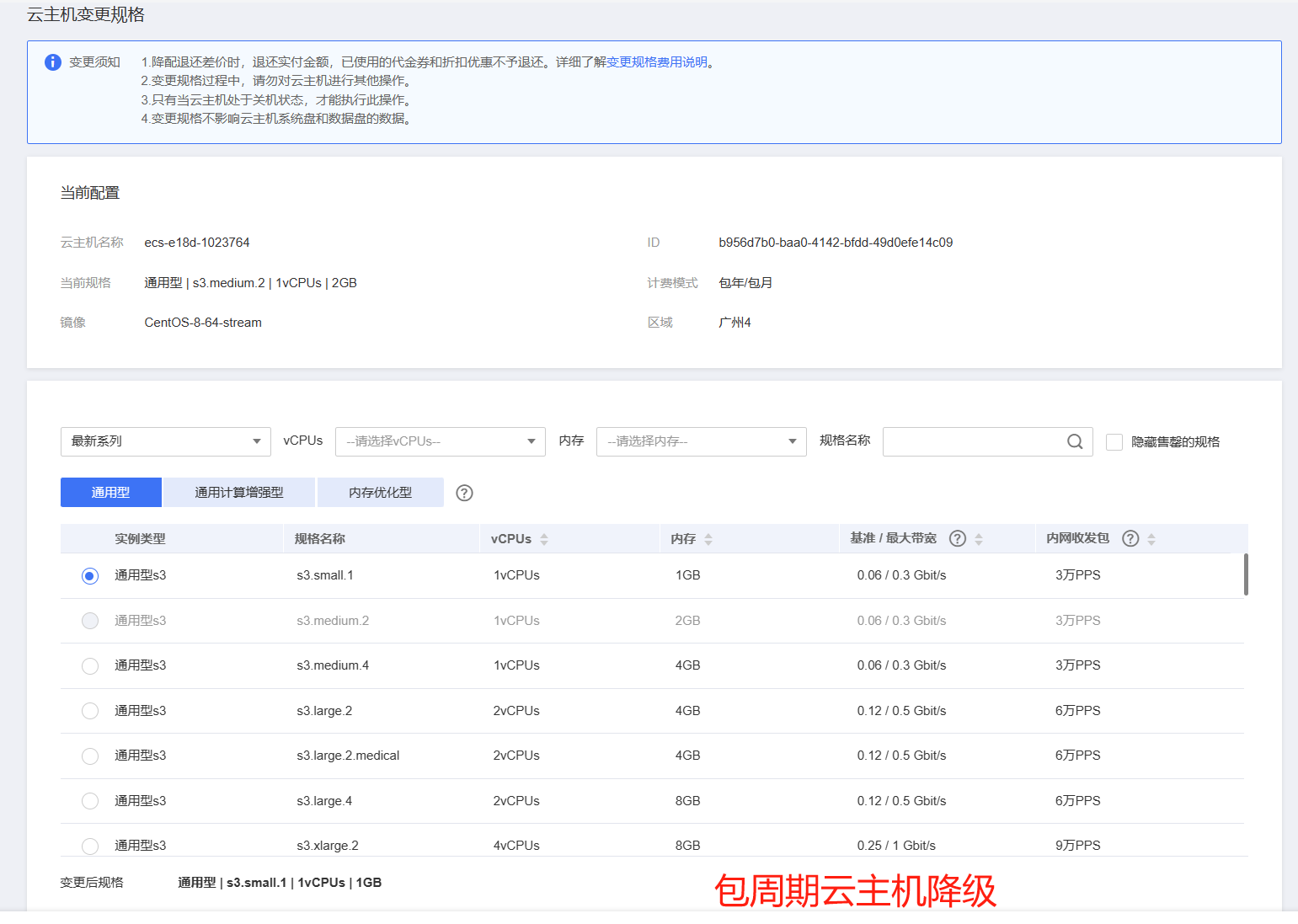
Task: Select the 通用型 tab button
Action: click(110, 493)
